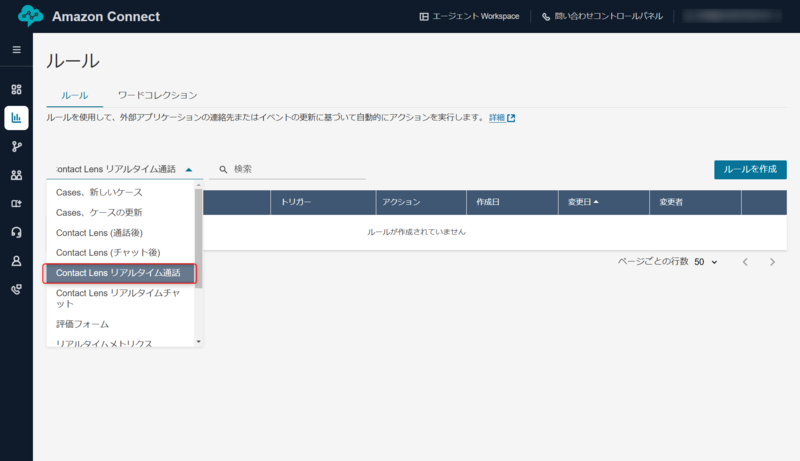Click in the 検索 search field
This screenshot has height=461, width=800.
[x=287, y=169]
